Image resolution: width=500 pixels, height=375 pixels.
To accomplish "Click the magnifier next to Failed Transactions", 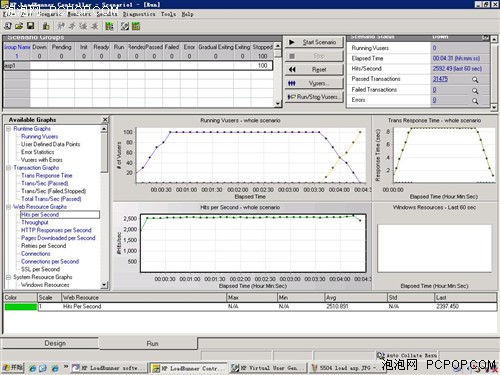I will coord(475,91).
